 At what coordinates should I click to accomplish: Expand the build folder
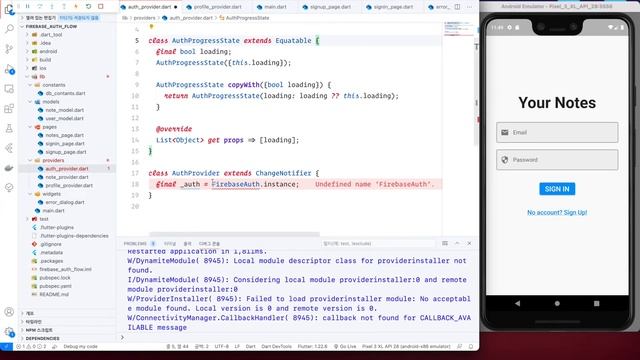[45, 60]
